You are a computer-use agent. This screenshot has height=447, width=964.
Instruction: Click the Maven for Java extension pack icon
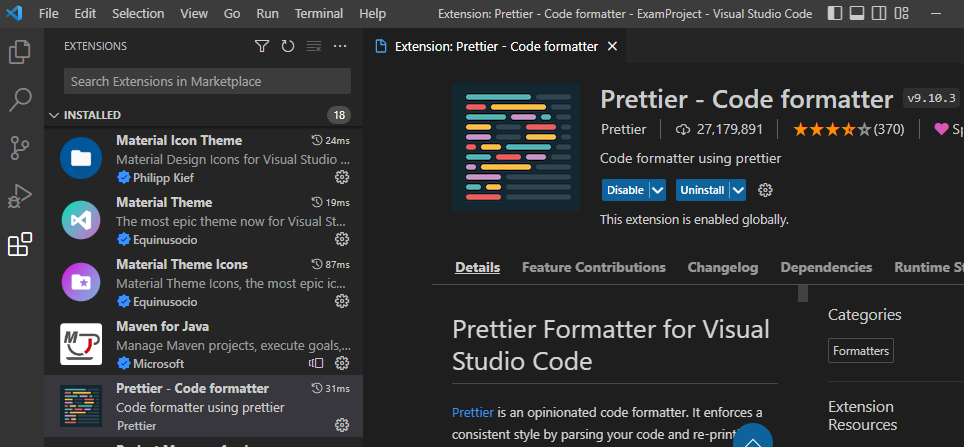pyautogui.click(x=316, y=363)
